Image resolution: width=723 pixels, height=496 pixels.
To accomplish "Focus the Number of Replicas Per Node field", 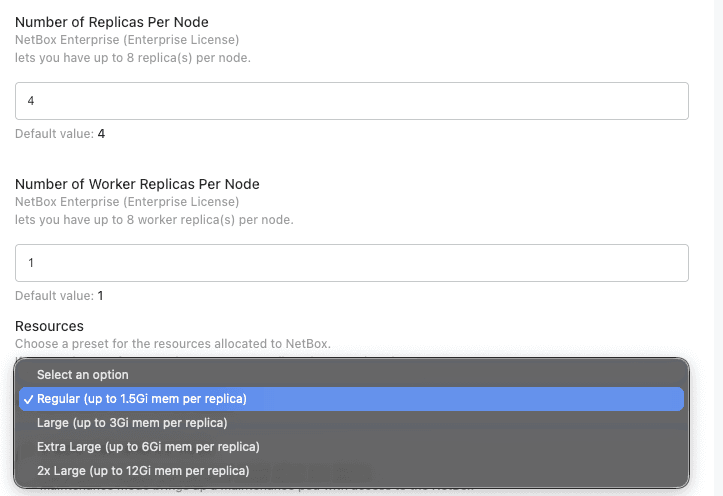I will (352, 101).
